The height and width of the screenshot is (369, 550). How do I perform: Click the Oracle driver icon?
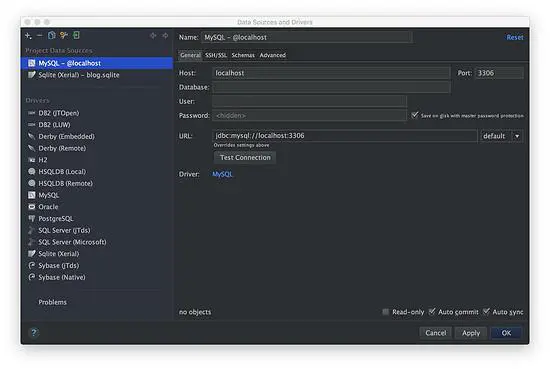(32, 207)
